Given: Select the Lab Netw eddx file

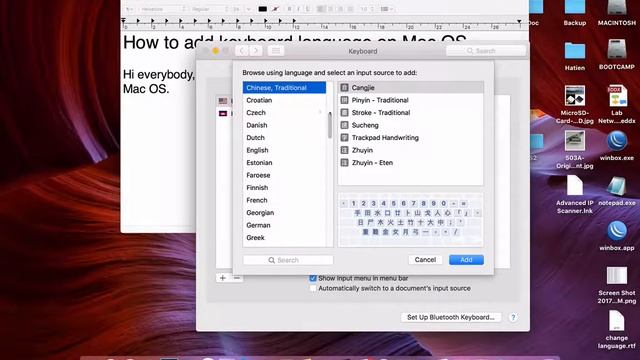Looking at the screenshot, I should coord(617,104).
